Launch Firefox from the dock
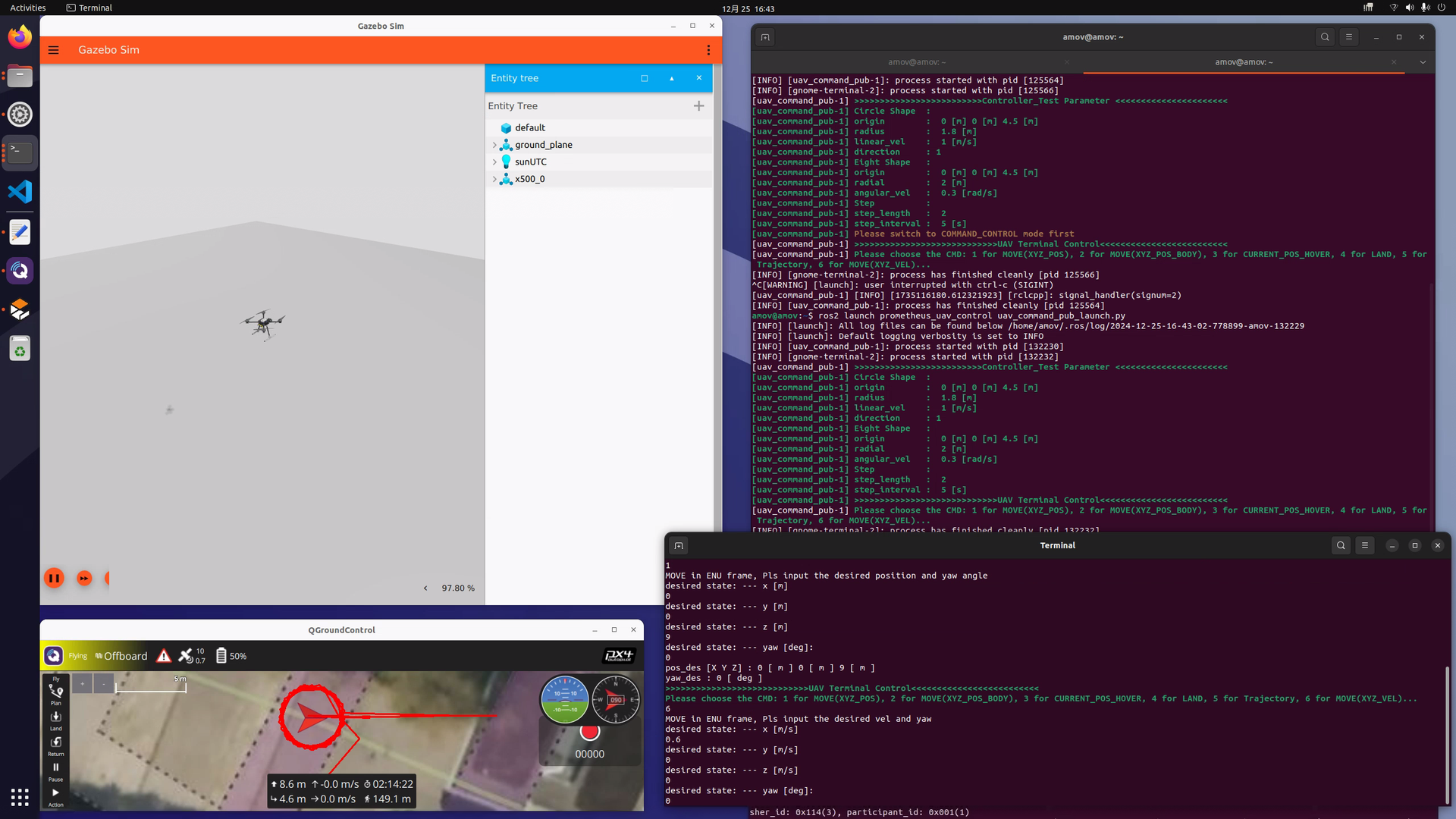This screenshot has height=819, width=1456. click(x=20, y=36)
